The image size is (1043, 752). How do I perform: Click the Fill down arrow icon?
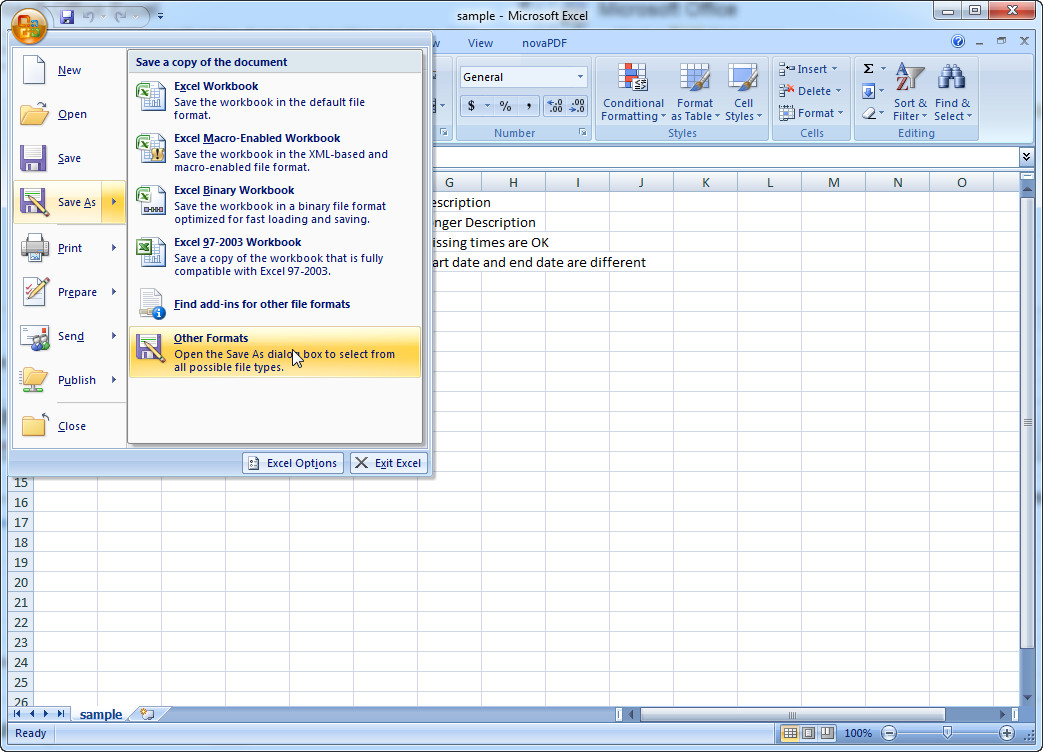(x=869, y=91)
